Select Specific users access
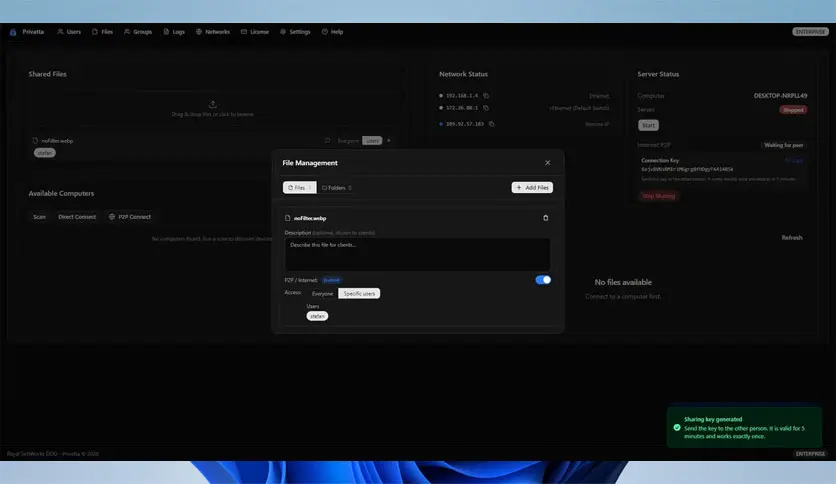836x484 pixels. (x=359, y=294)
